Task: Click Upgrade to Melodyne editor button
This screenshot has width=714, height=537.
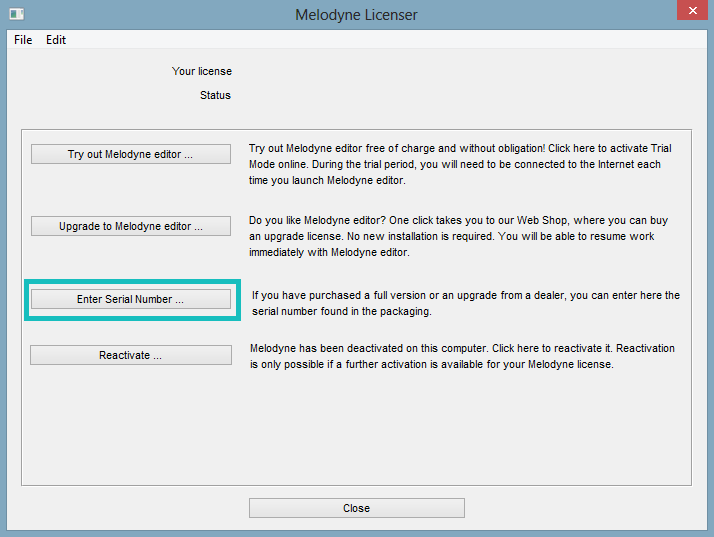Action: pyautogui.click(x=131, y=226)
